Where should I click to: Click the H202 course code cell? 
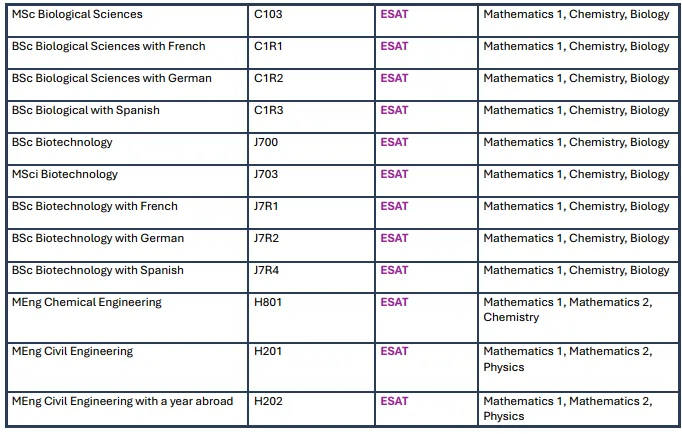[x=268, y=402]
